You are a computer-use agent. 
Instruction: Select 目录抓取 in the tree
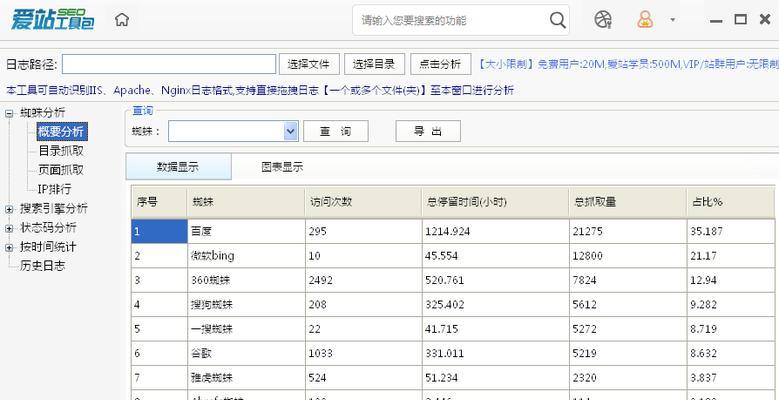pos(61,151)
